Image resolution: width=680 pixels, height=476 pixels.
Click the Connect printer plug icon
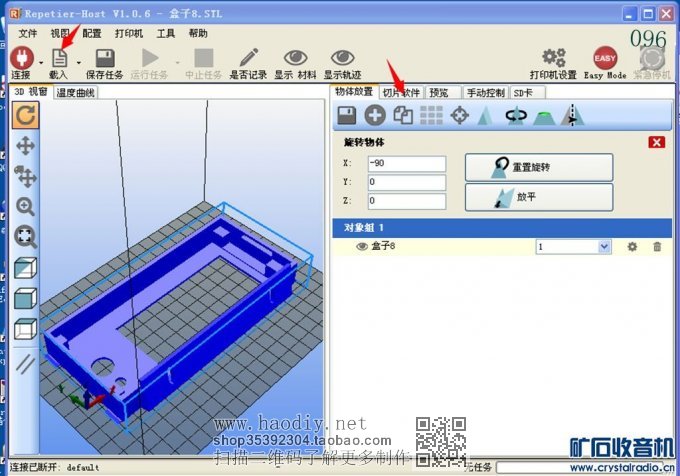[22, 58]
